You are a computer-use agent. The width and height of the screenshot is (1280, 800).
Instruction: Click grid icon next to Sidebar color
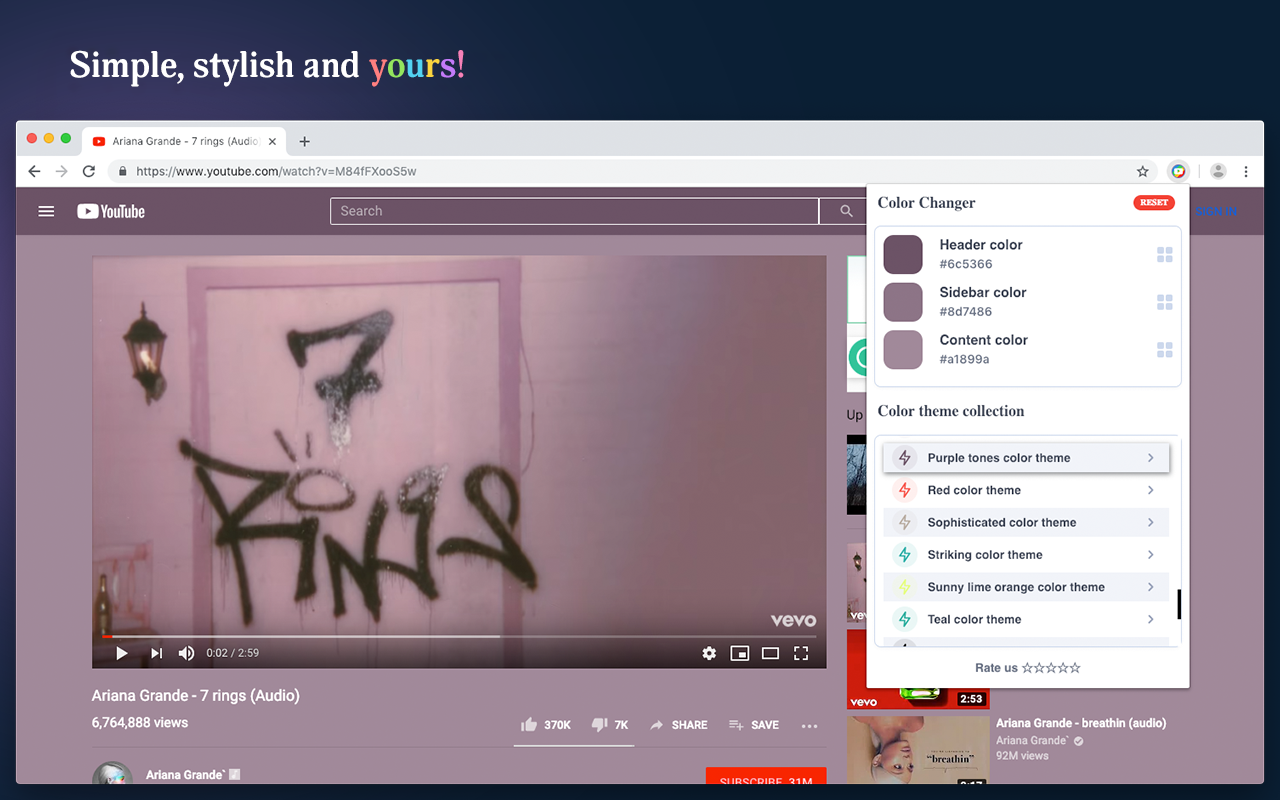pyautogui.click(x=1164, y=302)
